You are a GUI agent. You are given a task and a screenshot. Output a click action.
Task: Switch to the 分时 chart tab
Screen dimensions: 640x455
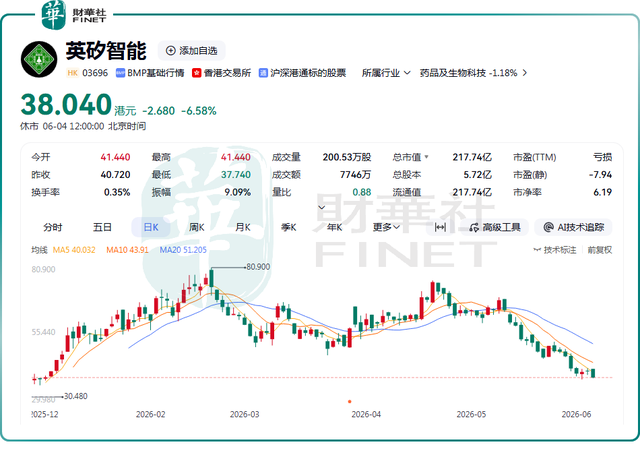pos(53,227)
